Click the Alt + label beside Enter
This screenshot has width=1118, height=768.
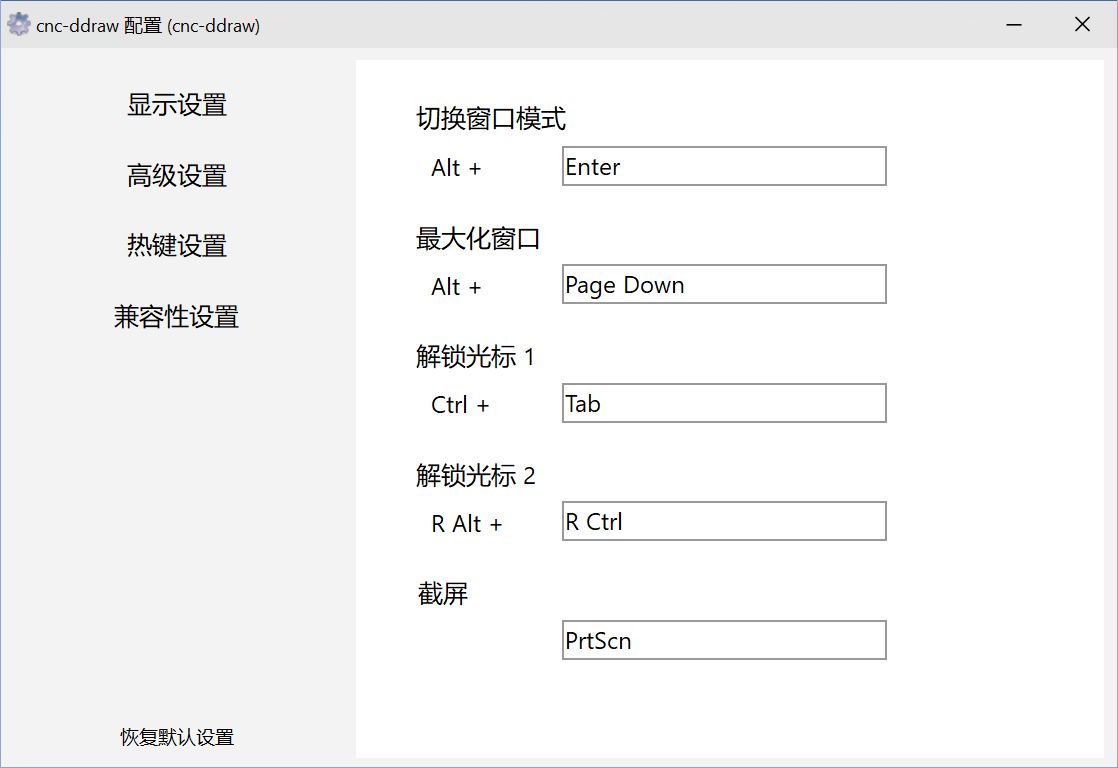click(x=456, y=168)
